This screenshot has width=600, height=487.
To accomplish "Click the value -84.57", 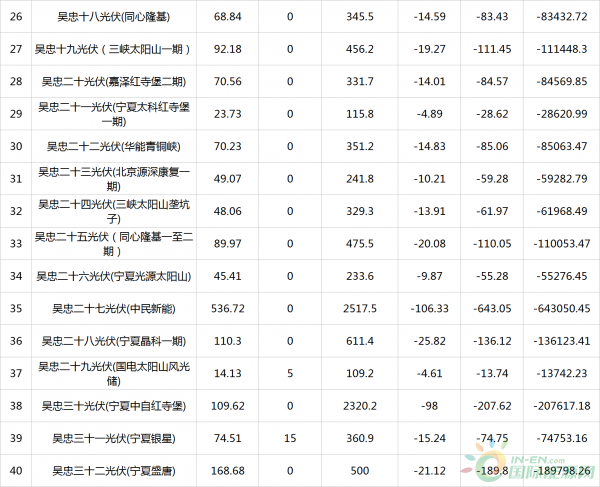I will click(x=492, y=81).
